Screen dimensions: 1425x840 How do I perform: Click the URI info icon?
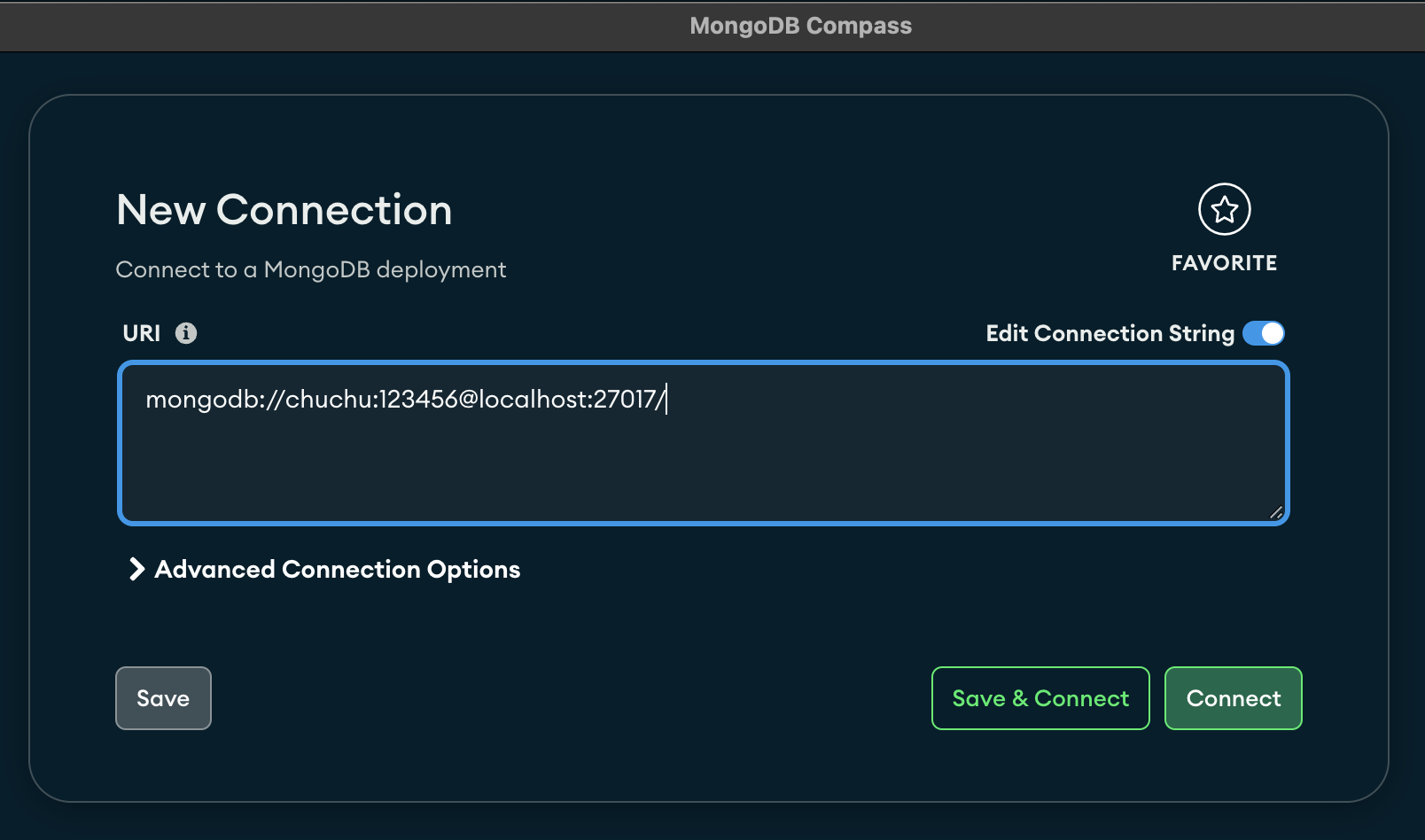pos(186,333)
